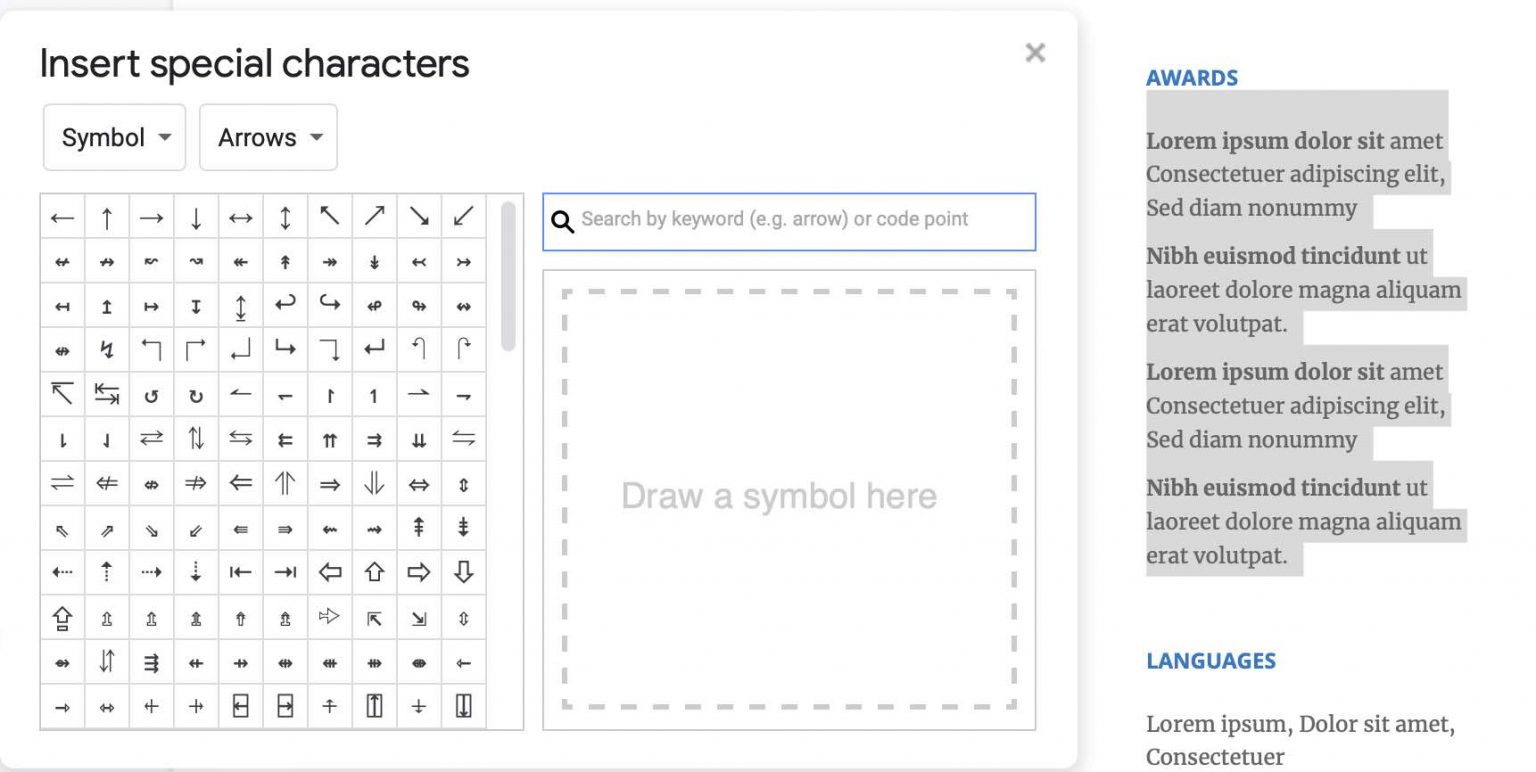
Task: Insert the anticlockwise open circle arrow
Action: [x=151, y=396]
